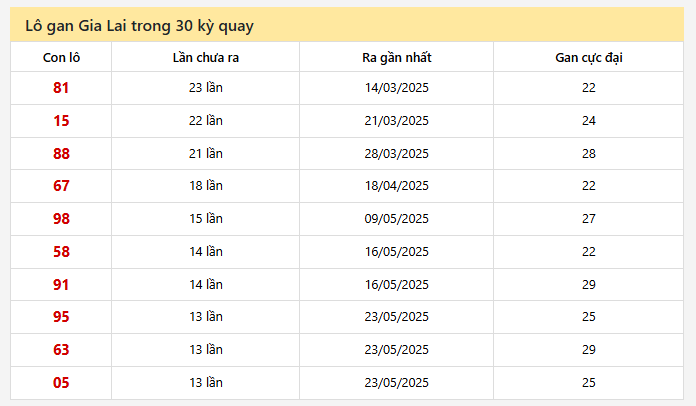Click the "Con lô" column header
This screenshot has width=696, height=406.
pyautogui.click(x=61, y=58)
